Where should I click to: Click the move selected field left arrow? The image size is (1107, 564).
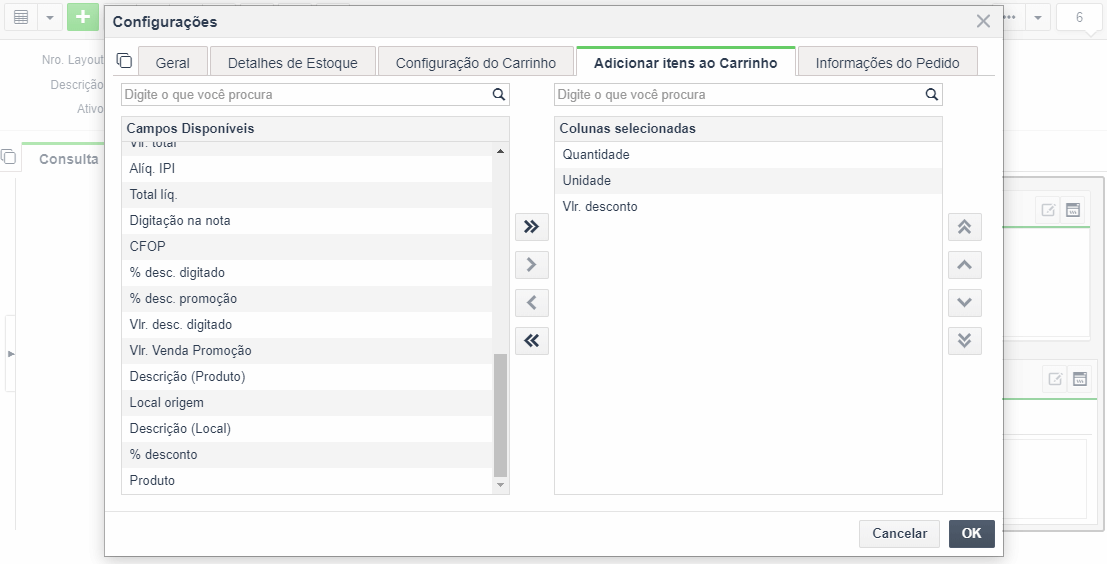tap(532, 303)
